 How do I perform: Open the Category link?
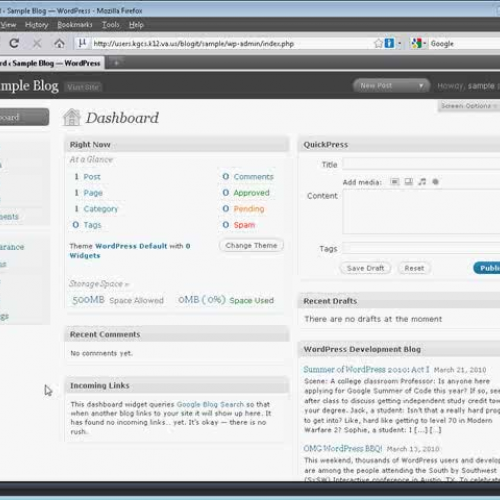(x=101, y=209)
